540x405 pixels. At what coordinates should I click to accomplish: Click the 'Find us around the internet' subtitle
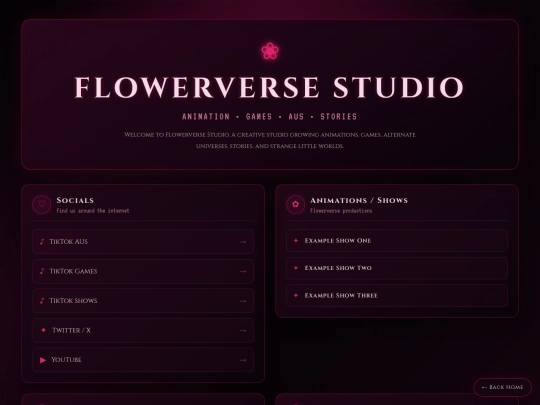(x=93, y=210)
